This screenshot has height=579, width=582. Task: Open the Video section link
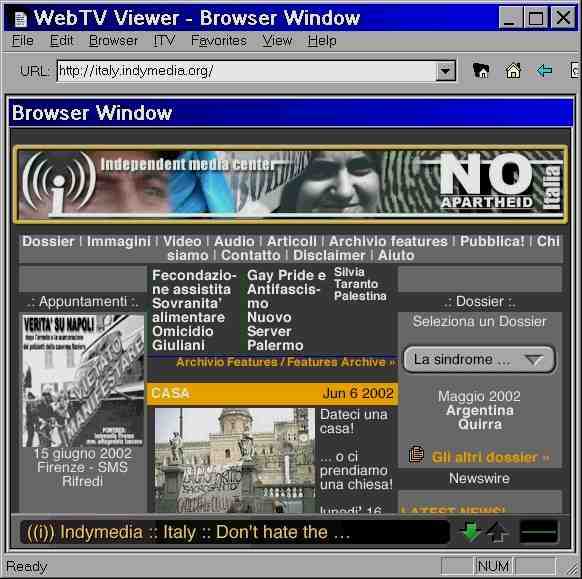pyautogui.click(x=182, y=241)
